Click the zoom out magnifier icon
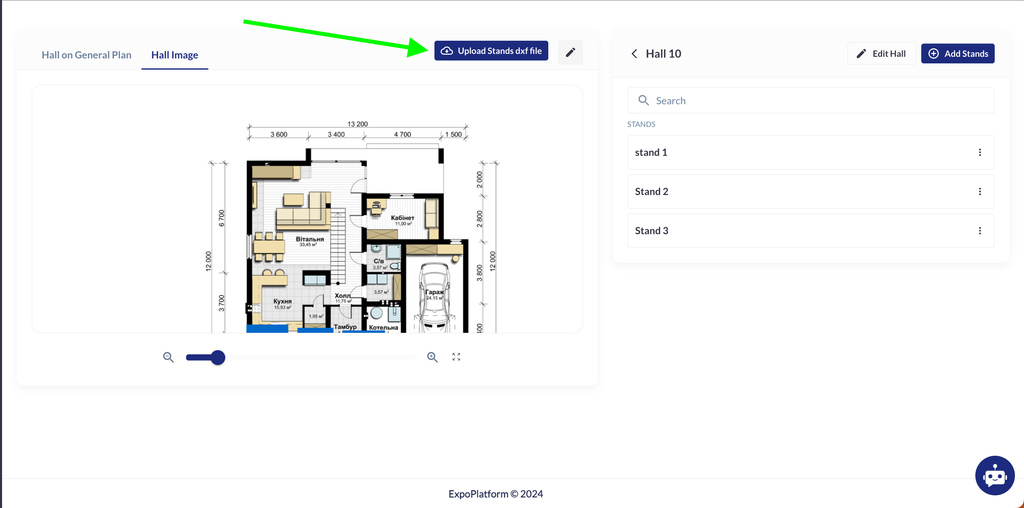The image size is (1024, 508). pos(169,357)
